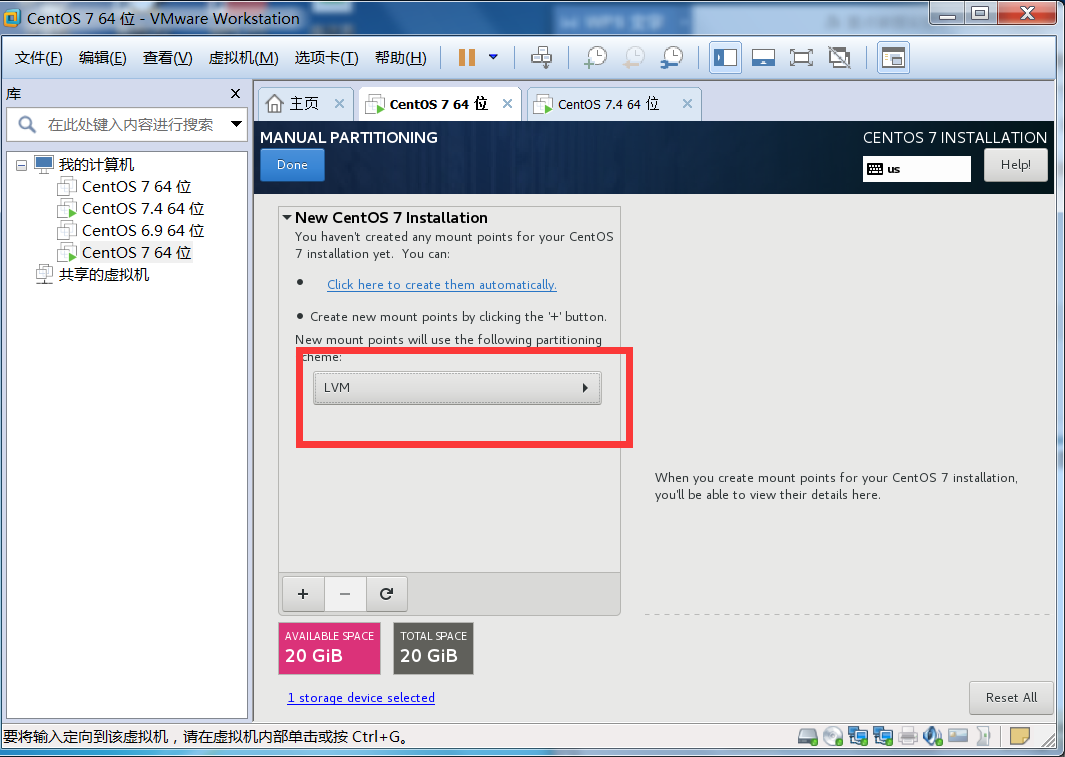Switch to the 主页 home tab
The width and height of the screenshot is (1065, 757).
point(304,104)
